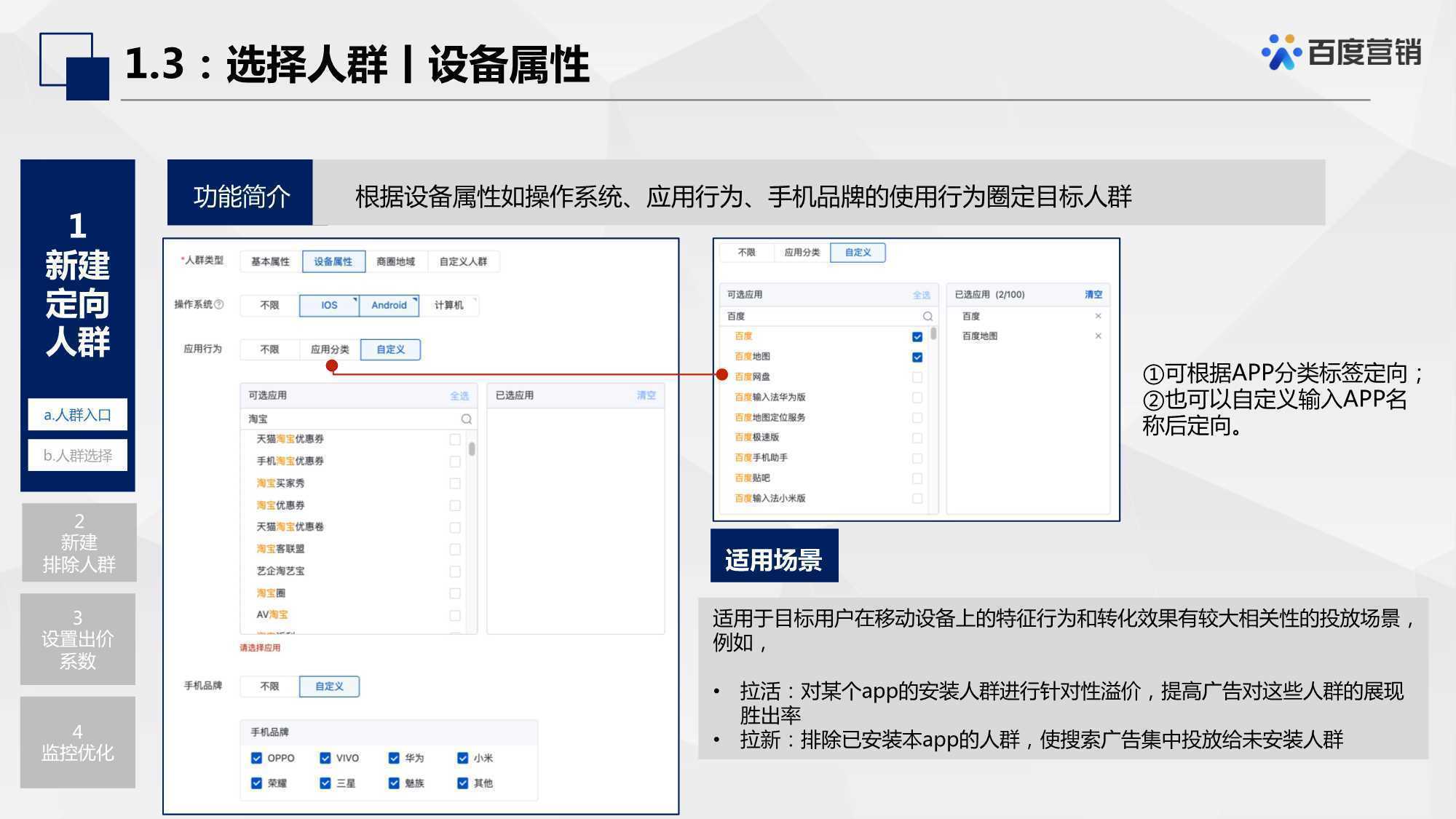Screen dimensions: 1456x819
Task: Uncheck the 三星 brand checkbox
Action: pos(325,783)
